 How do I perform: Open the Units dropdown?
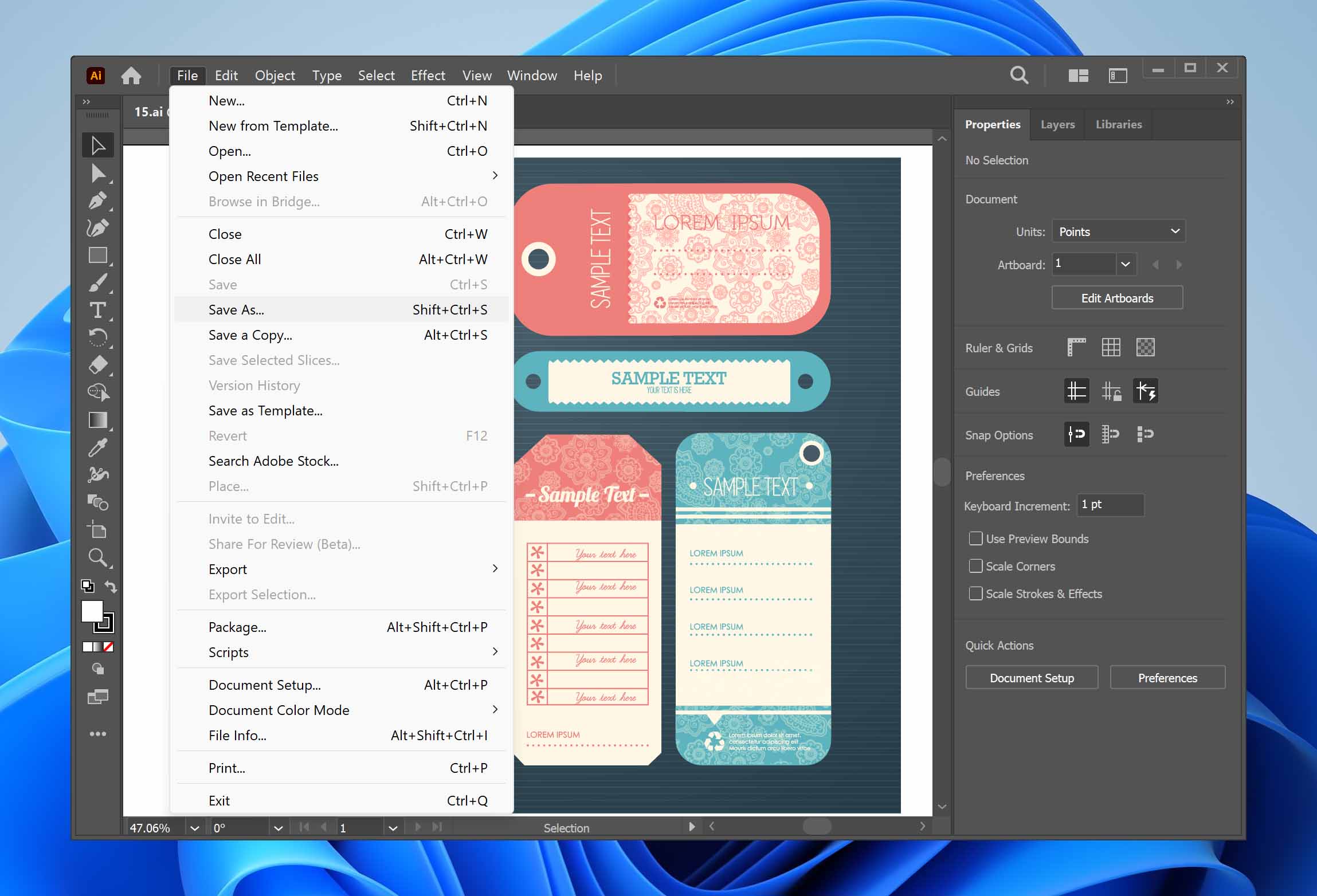(1118, 231)
